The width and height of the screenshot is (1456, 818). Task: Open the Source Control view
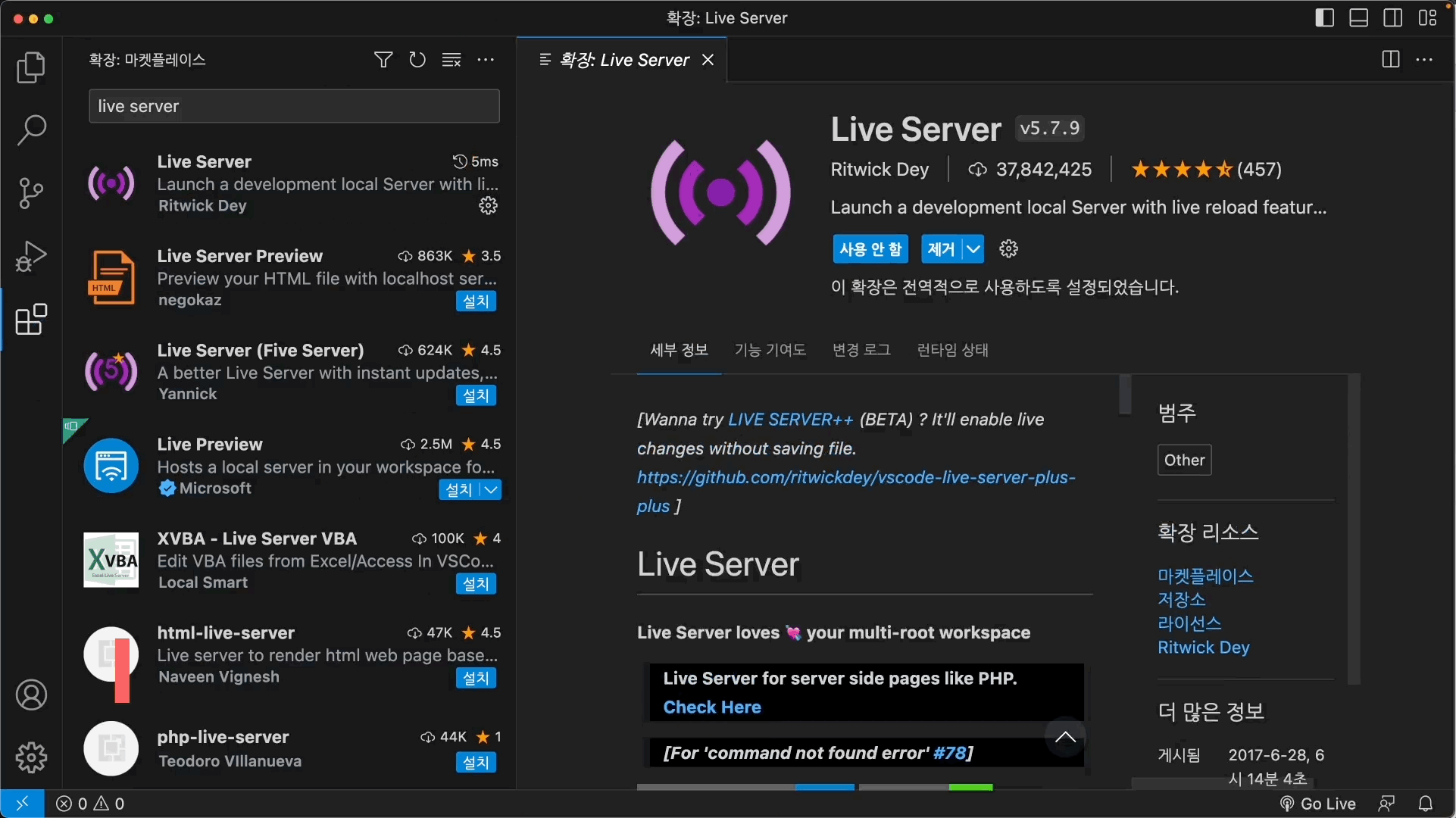pos(31,192)
